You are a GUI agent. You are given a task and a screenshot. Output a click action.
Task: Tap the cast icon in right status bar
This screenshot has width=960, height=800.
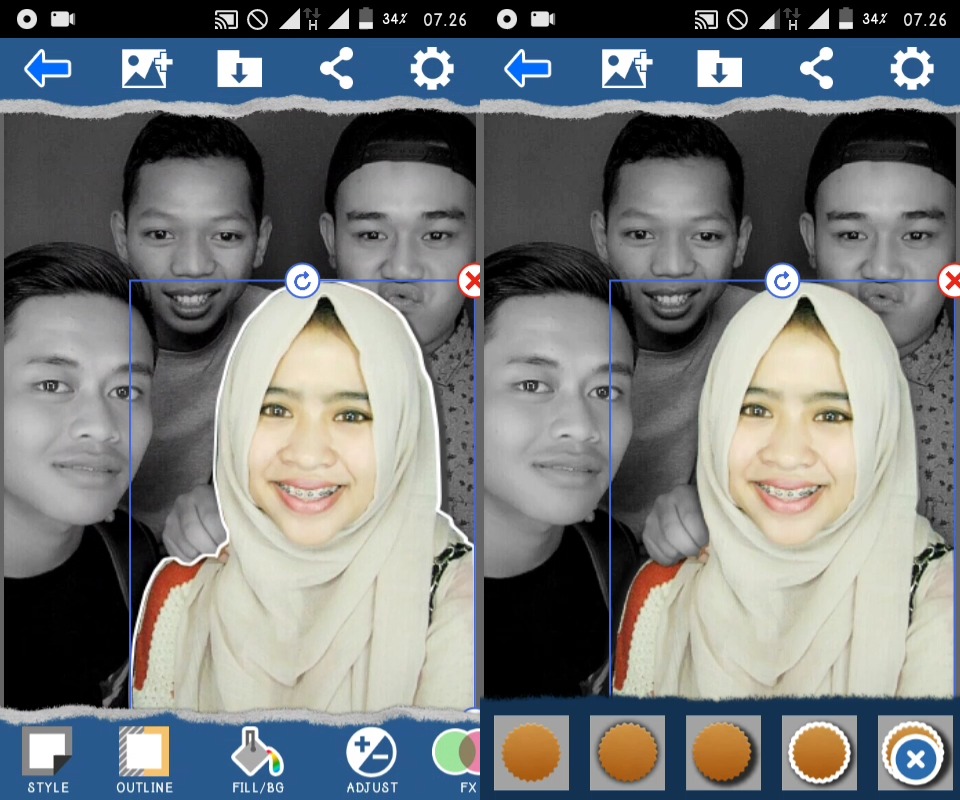[x=706, y=20]
